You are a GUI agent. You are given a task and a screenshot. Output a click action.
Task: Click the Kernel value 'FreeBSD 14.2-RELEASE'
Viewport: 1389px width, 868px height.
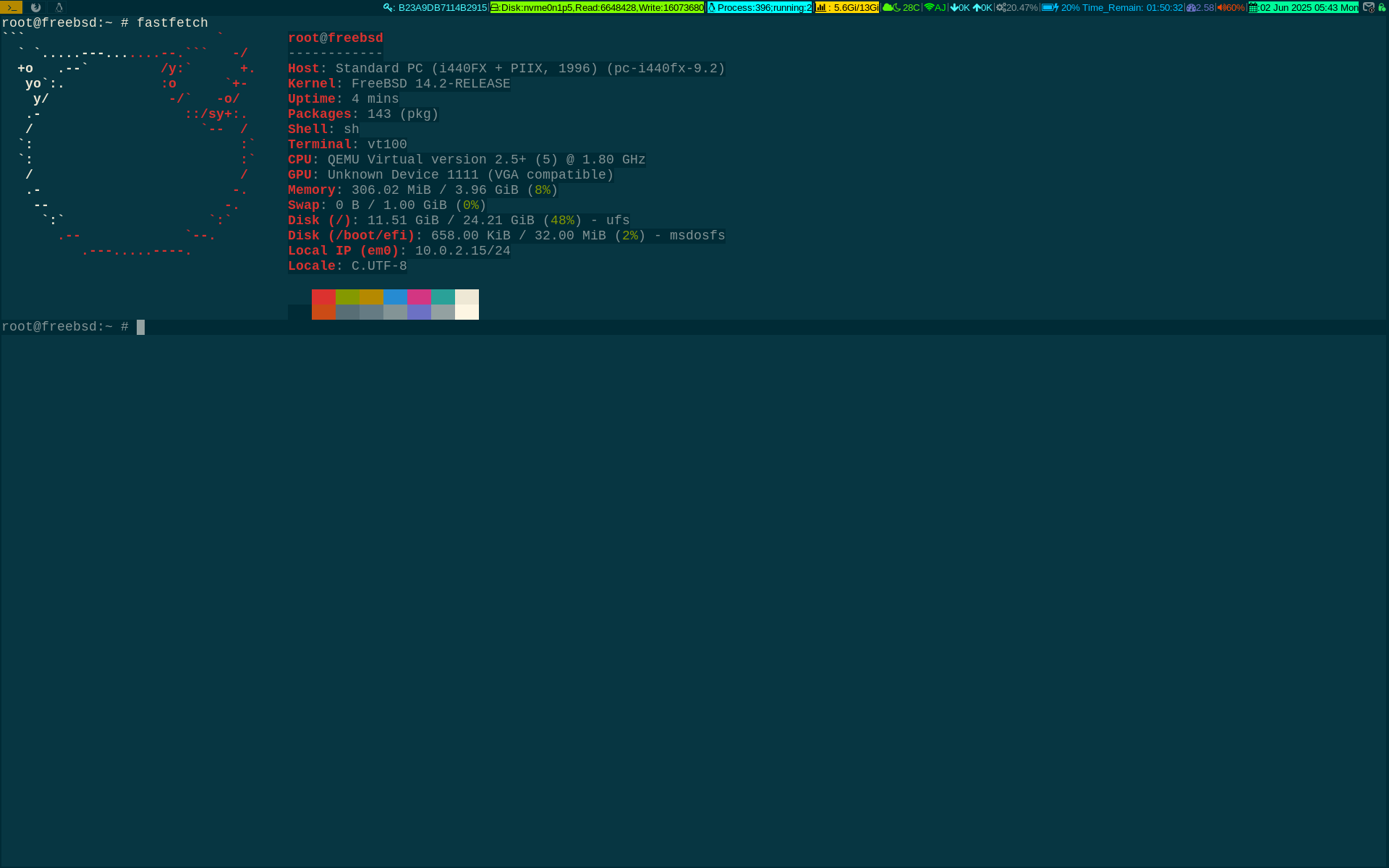(x=431, y=84)
